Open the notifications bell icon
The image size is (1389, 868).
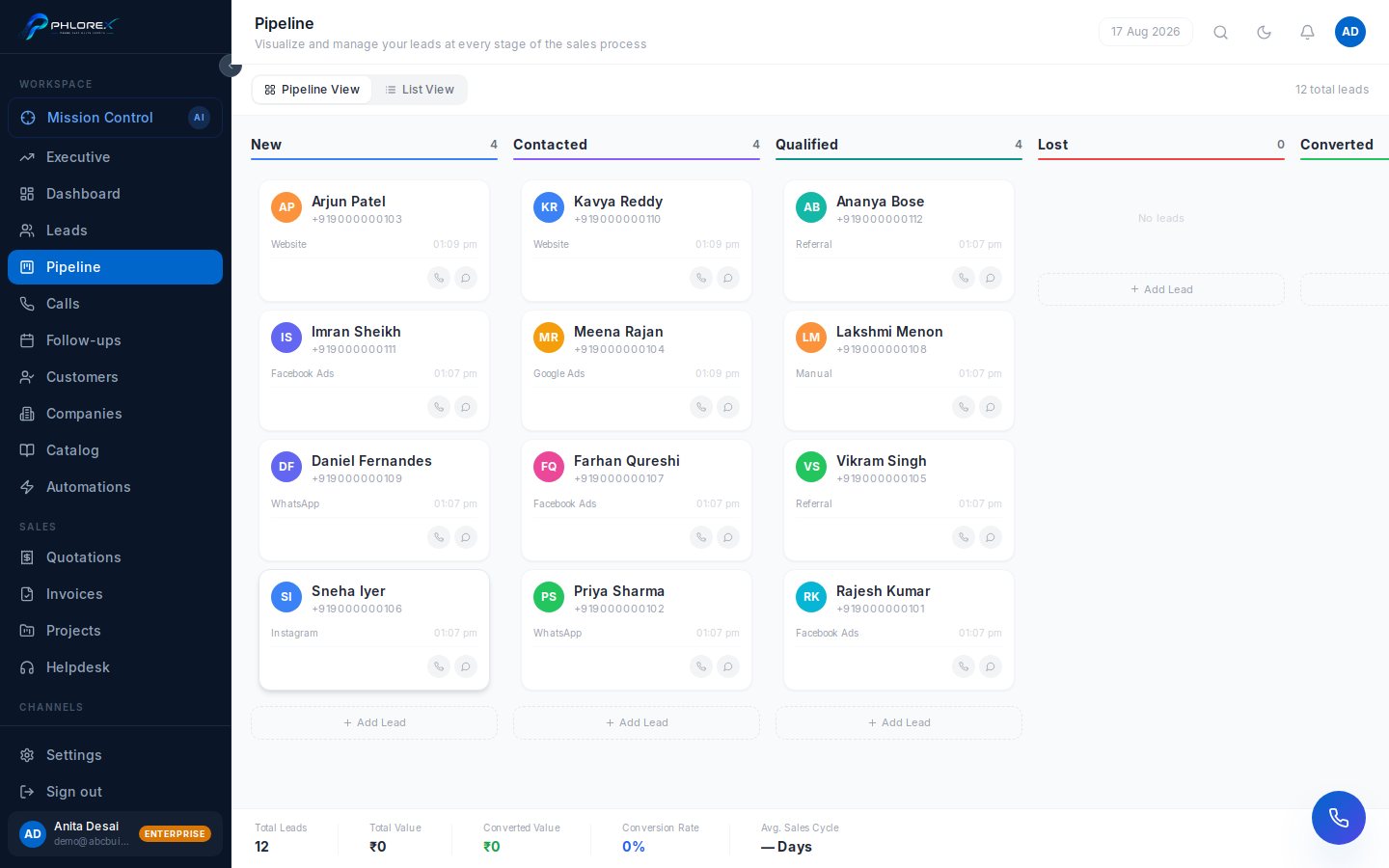pos(1307,32)
